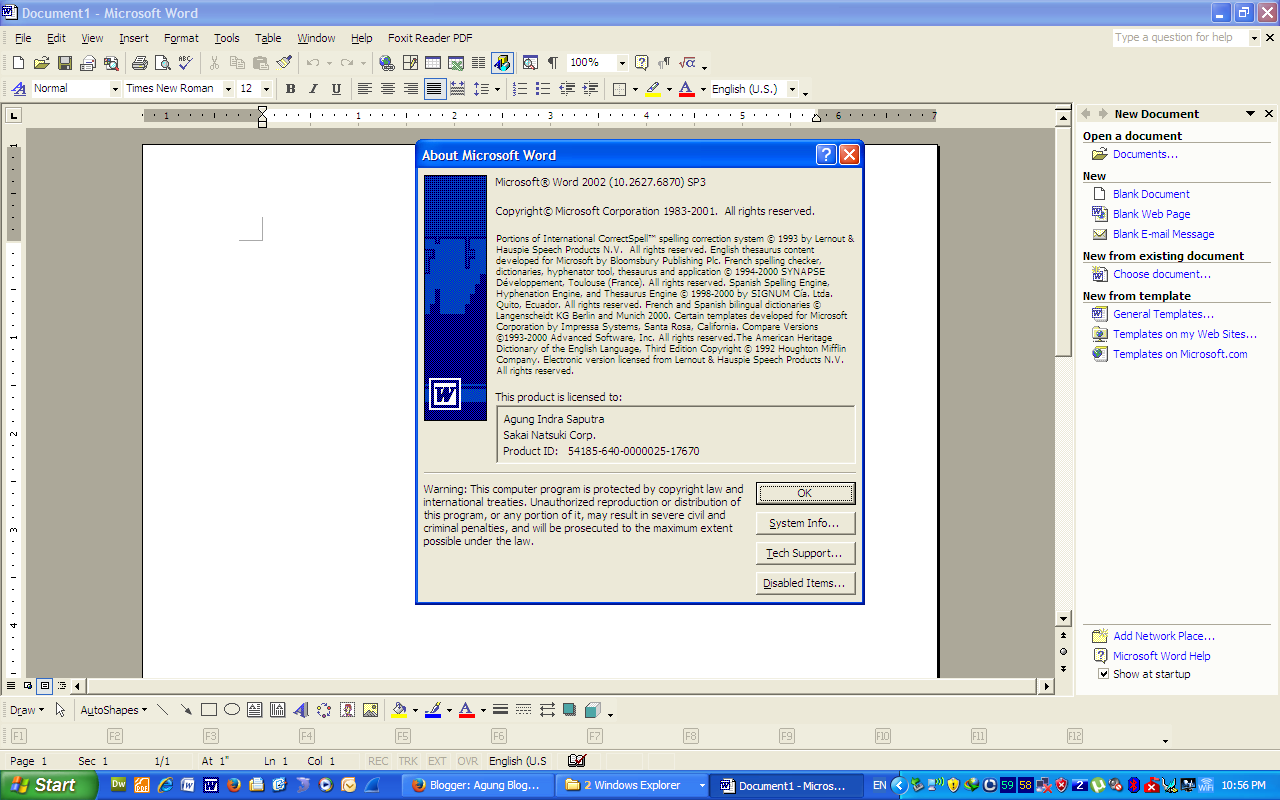The width and height of the screenshot is (1280, 800).
Task: Click the Paste clipboard icon
Action: click(x=260, y=63)
